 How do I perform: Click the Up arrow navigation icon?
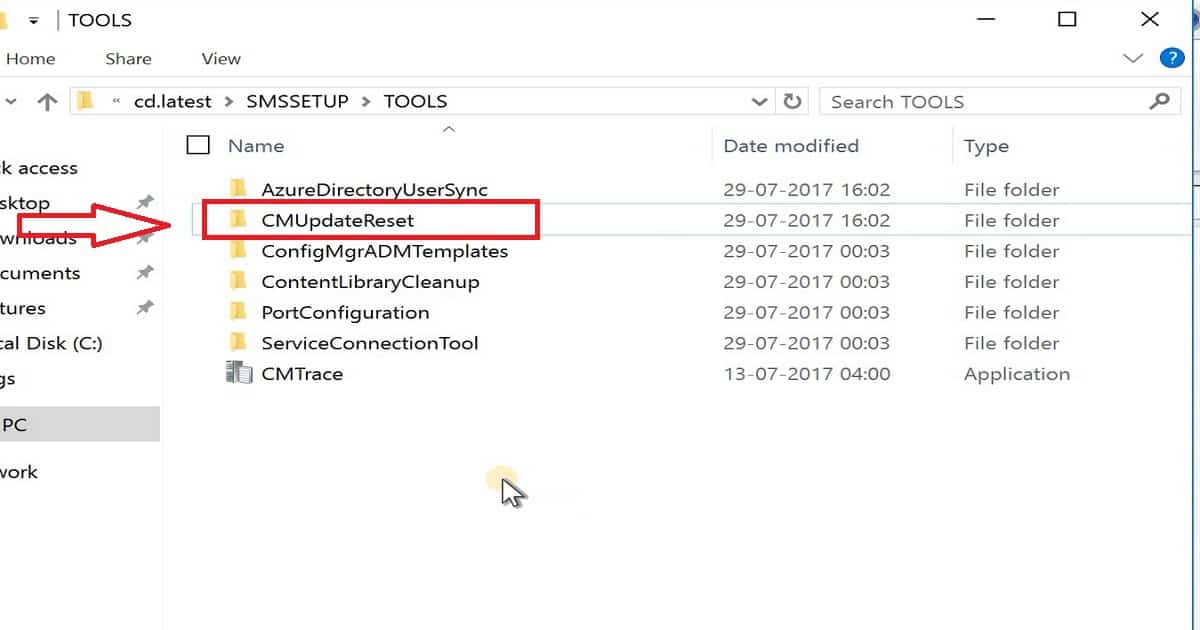47,101
